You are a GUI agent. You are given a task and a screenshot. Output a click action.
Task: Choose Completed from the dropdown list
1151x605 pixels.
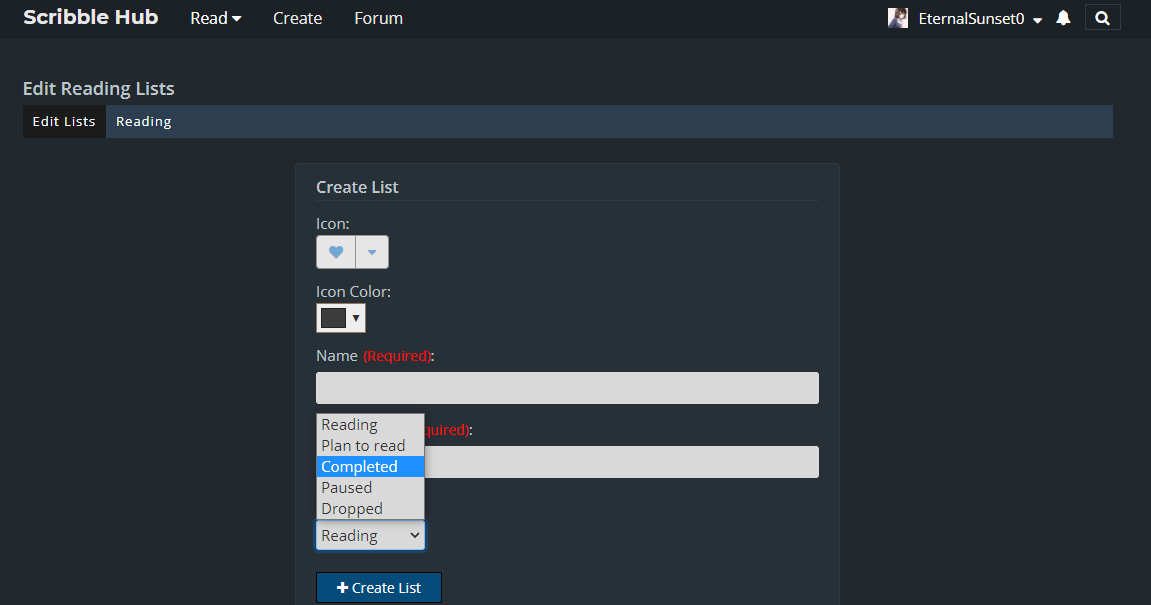coord(360,467)
